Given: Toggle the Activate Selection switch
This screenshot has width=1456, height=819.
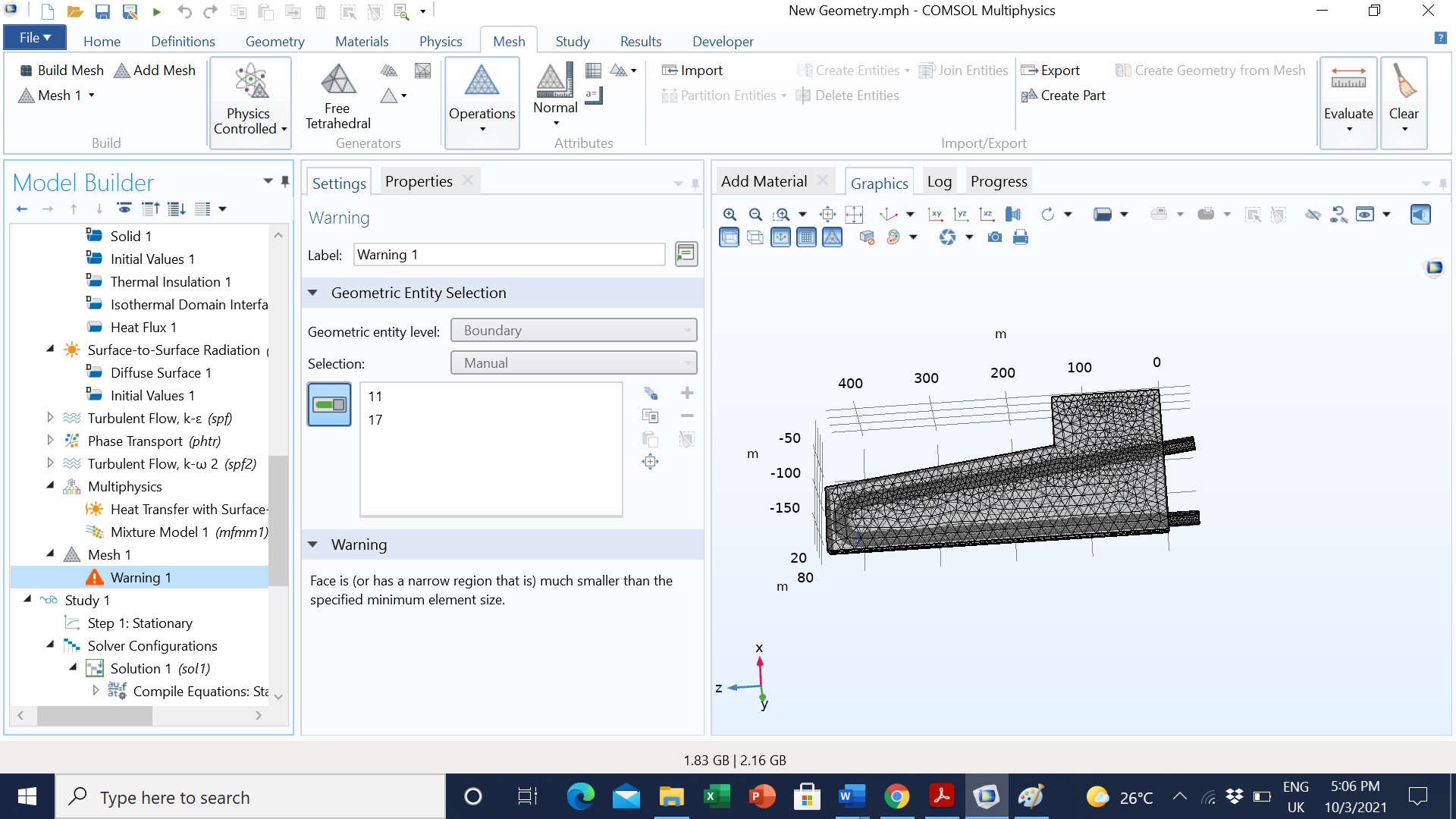Looking at the screenshot, I should tap(329, 404).
